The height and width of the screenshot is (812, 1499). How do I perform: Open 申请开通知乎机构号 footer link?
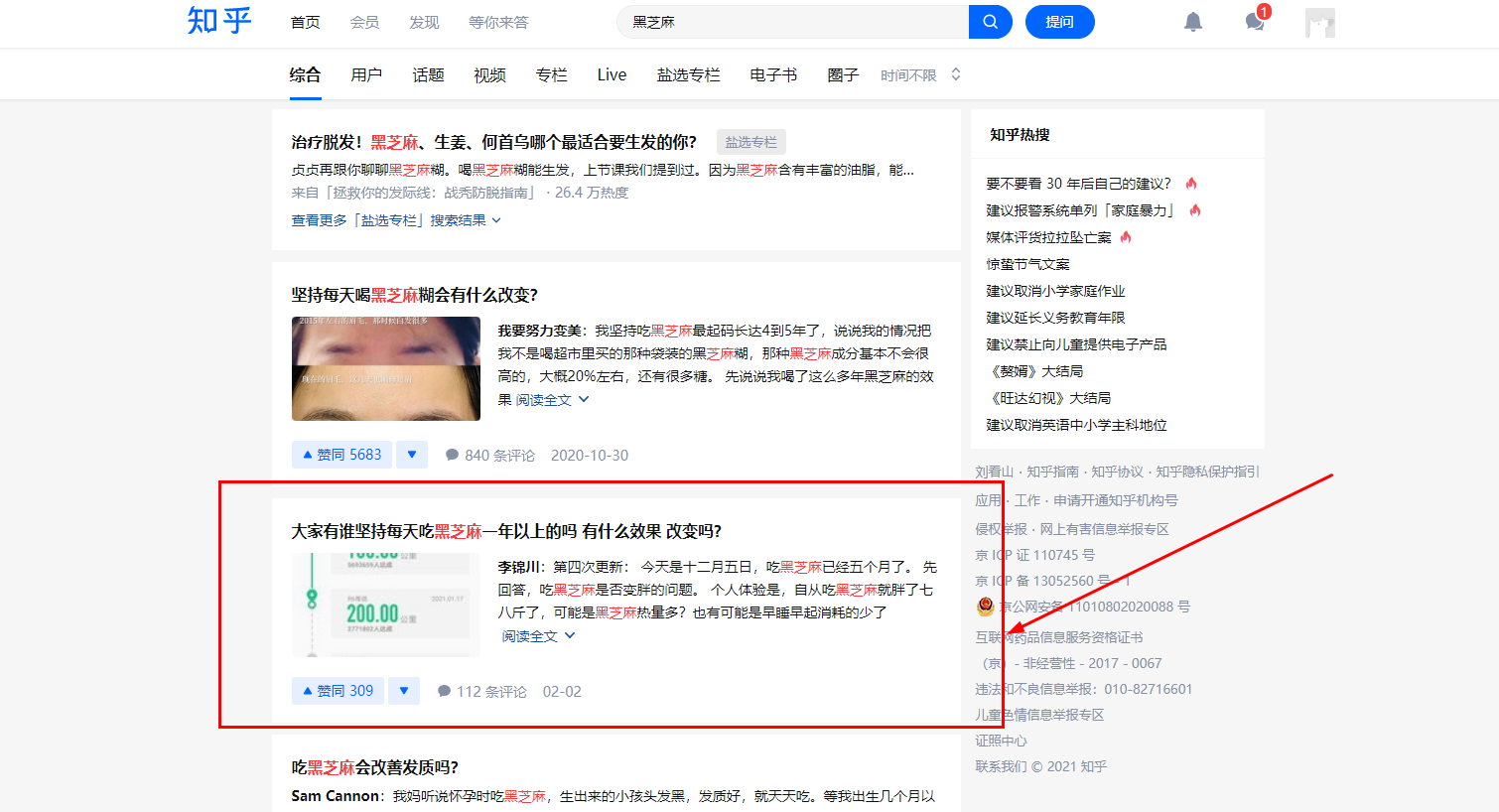point(1116,500)
